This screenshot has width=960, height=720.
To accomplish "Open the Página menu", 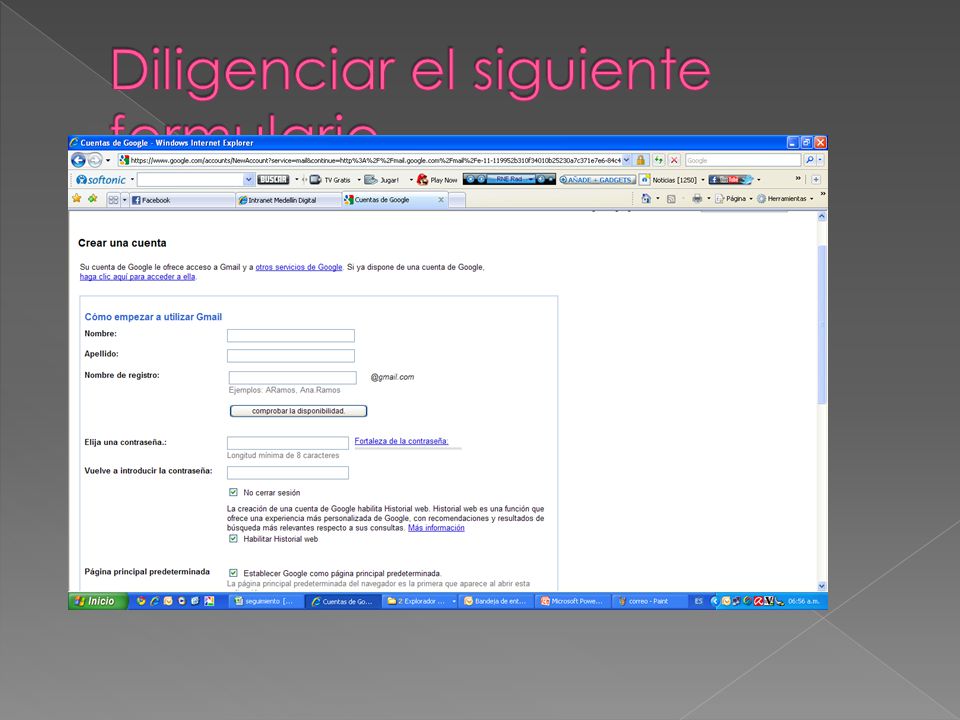I will point(733,198).
